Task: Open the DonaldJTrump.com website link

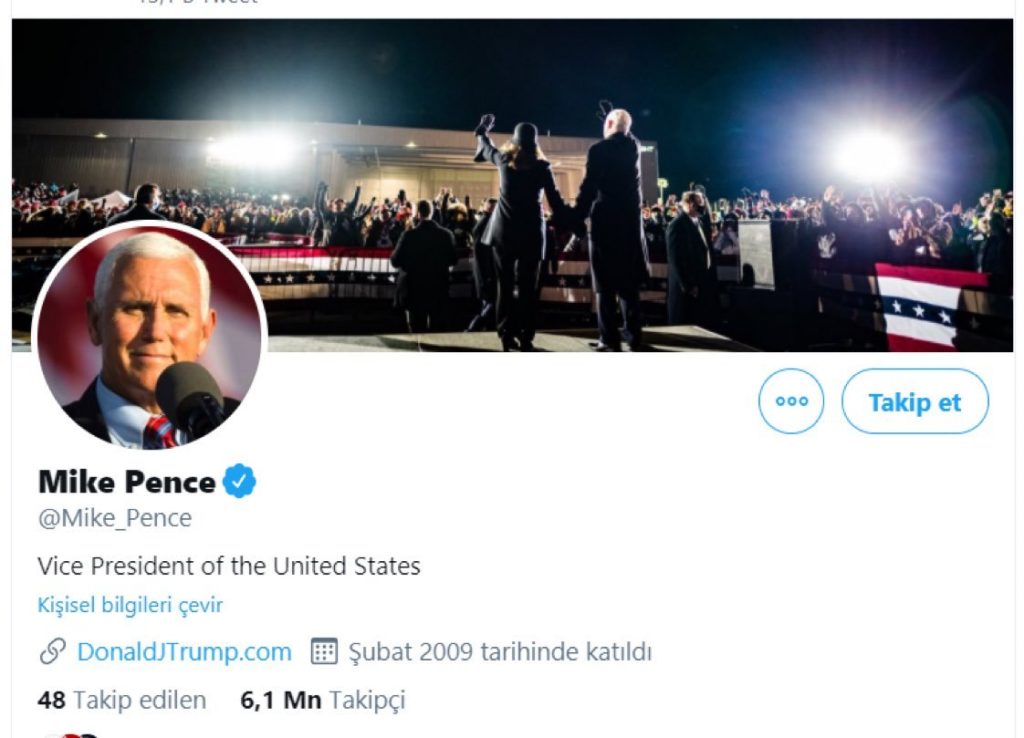Action: [184, 652]
